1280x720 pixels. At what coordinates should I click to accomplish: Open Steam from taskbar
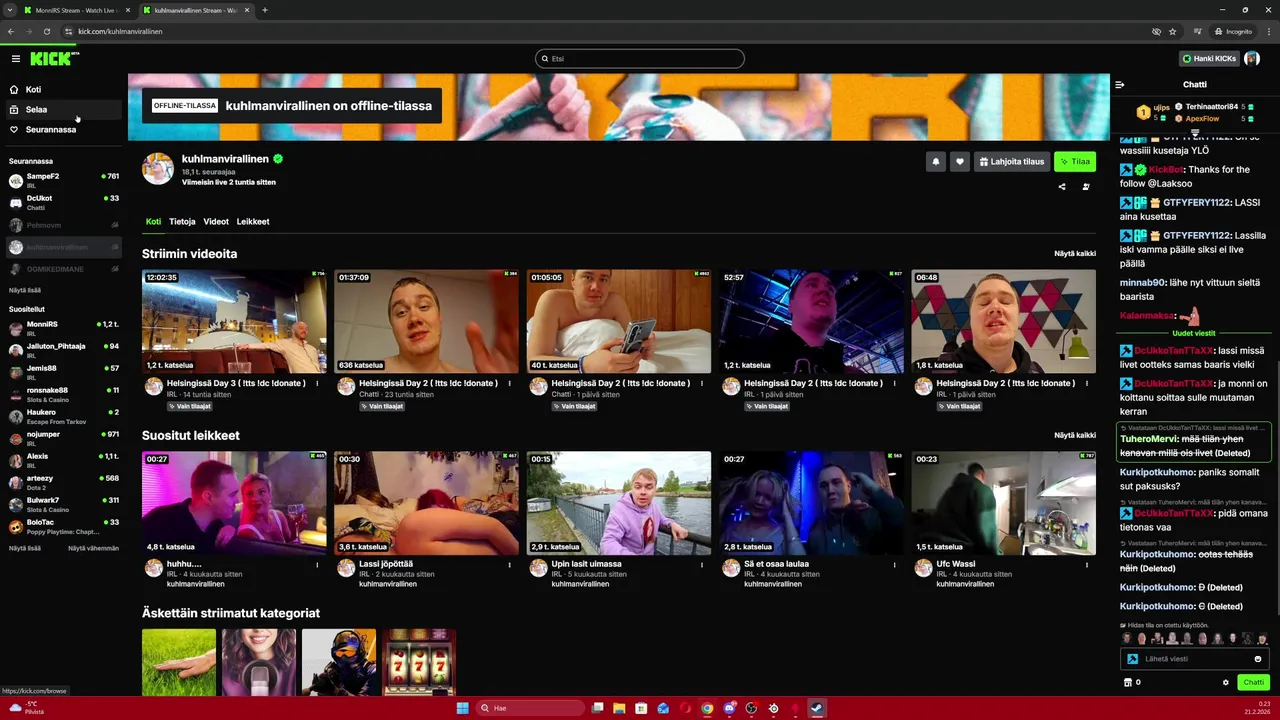coord(817,708)
